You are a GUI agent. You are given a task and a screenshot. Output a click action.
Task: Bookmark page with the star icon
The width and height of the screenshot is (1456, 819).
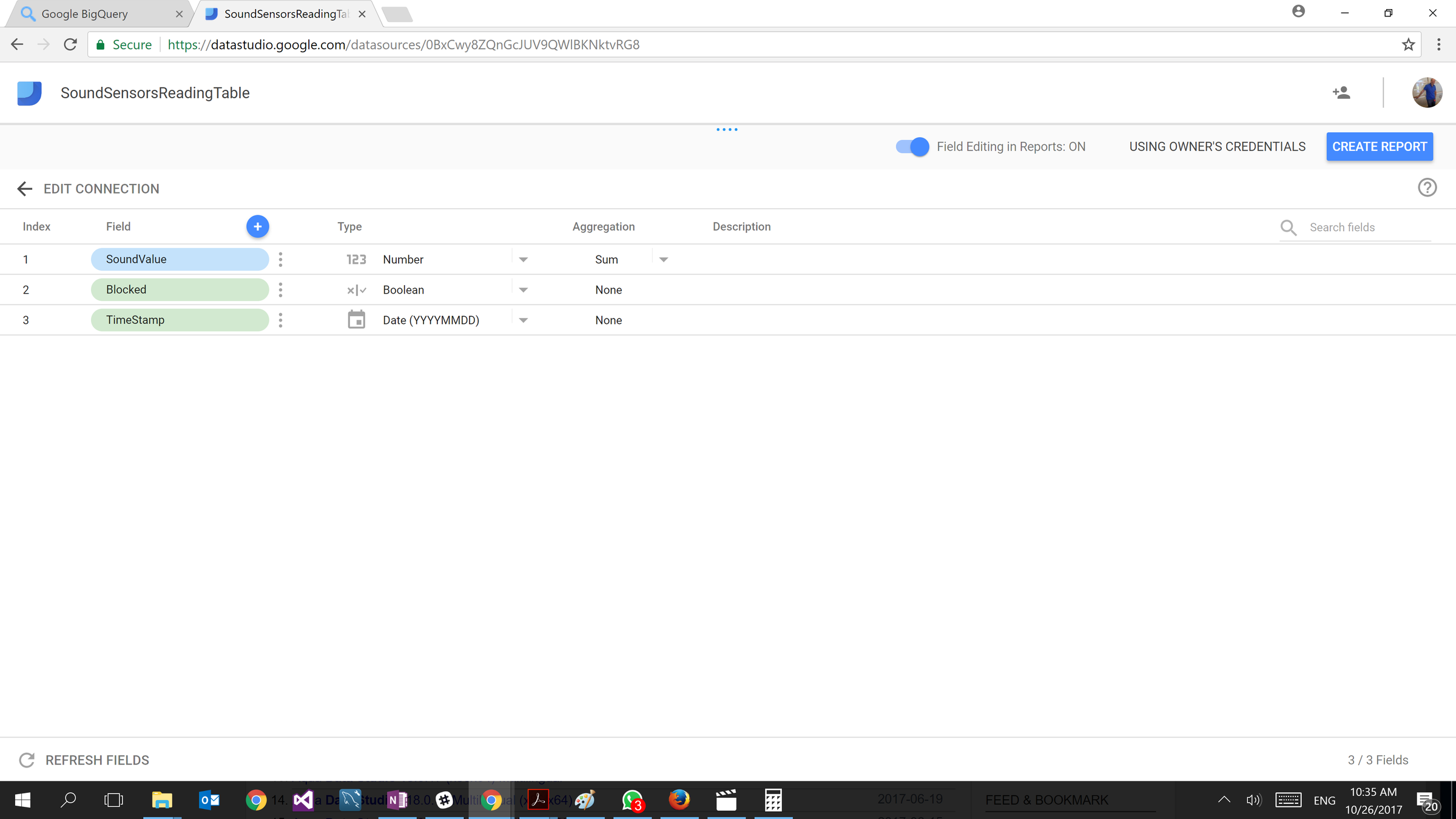point(1408,45)
